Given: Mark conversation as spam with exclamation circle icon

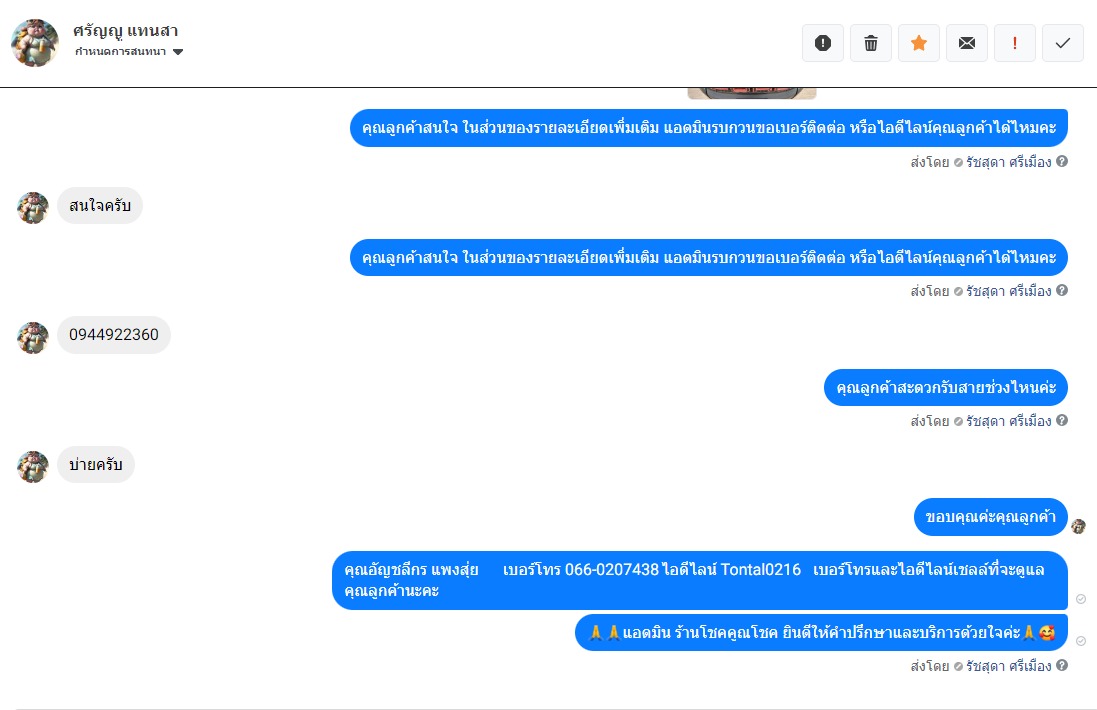Looking at the screenshot, I should 823,43.
